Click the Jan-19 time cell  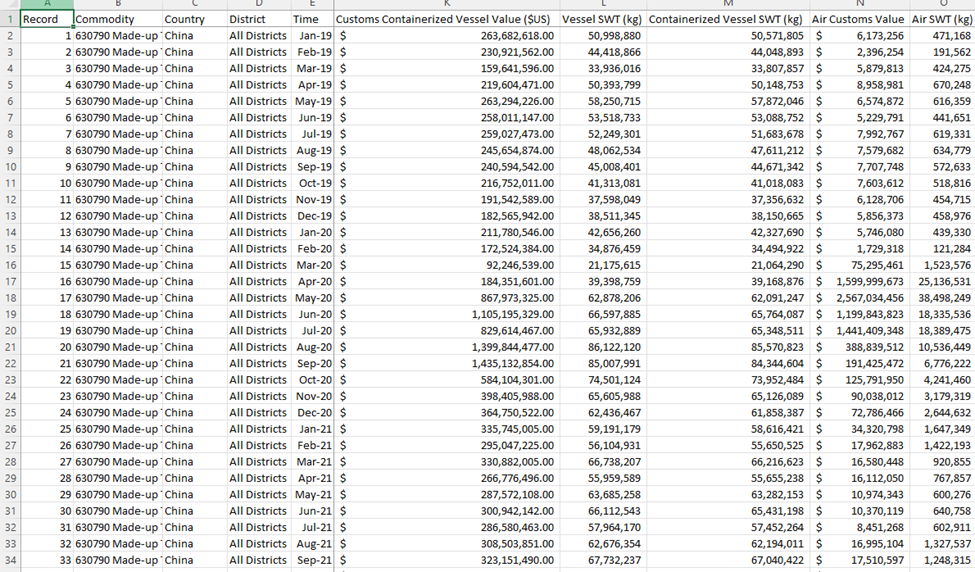[312, 35]
